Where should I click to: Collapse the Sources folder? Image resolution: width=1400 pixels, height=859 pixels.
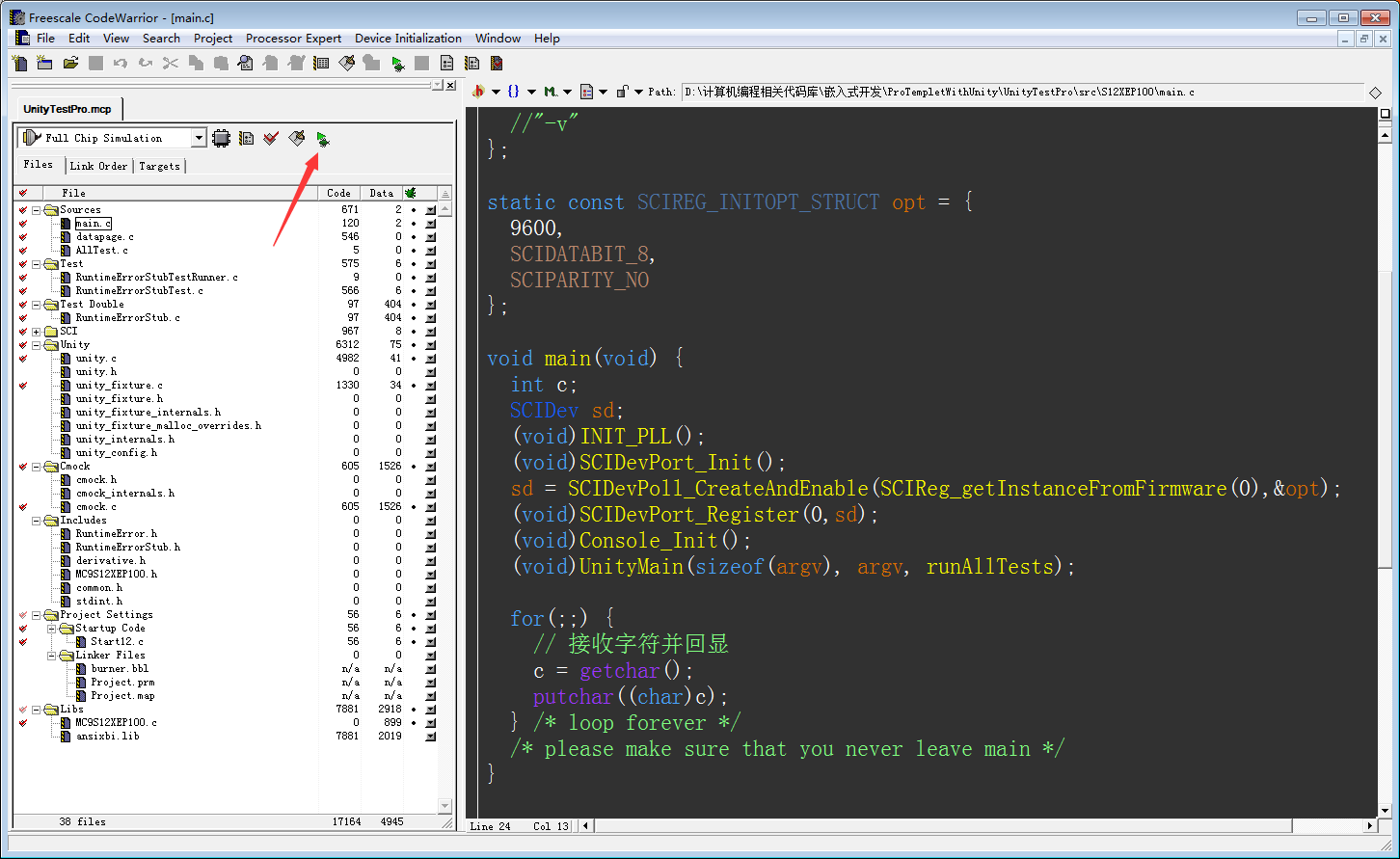pos(37,209)
